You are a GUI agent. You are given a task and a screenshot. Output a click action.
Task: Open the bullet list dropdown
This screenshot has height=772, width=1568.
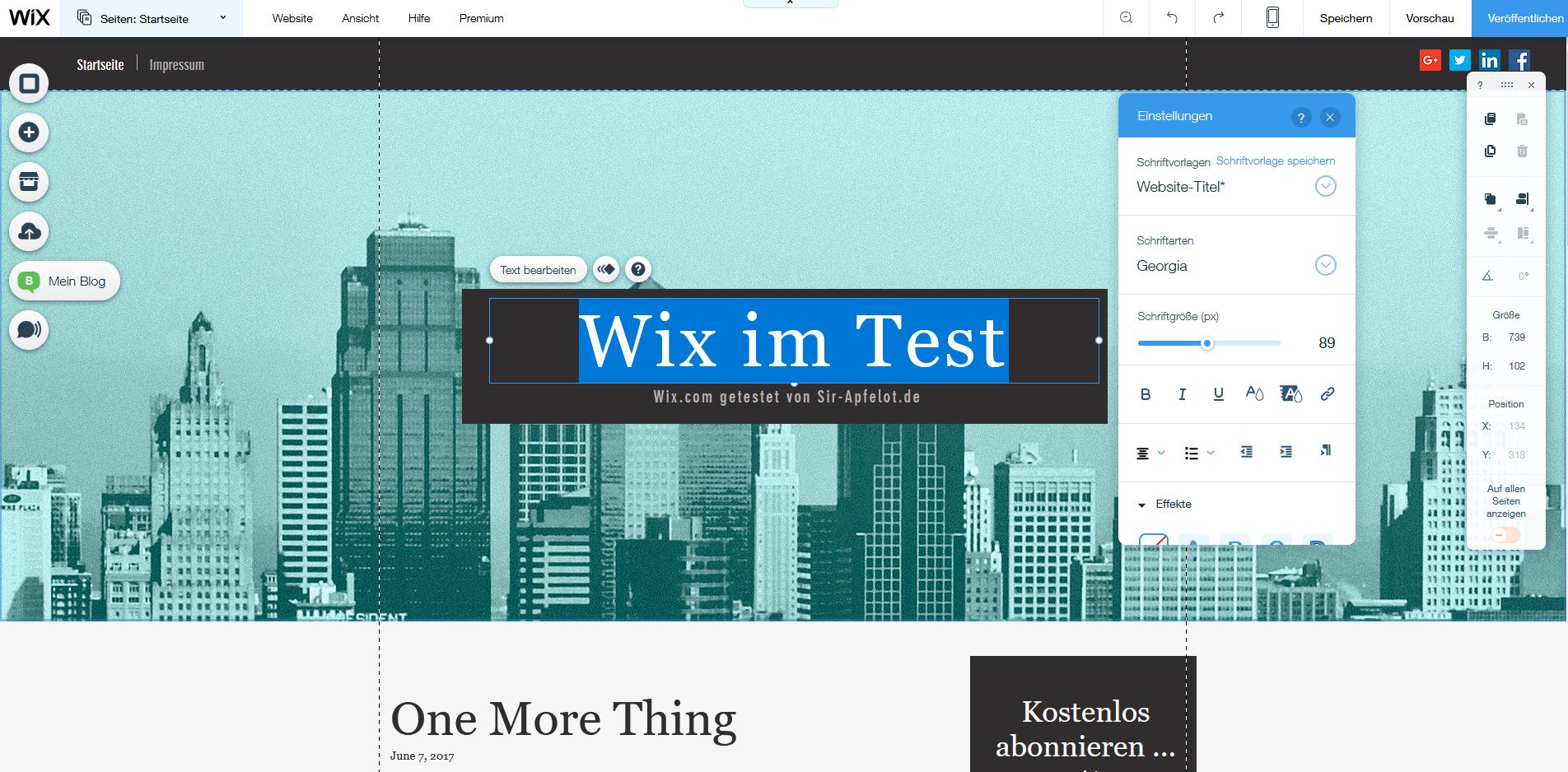tap(1199, 453)
